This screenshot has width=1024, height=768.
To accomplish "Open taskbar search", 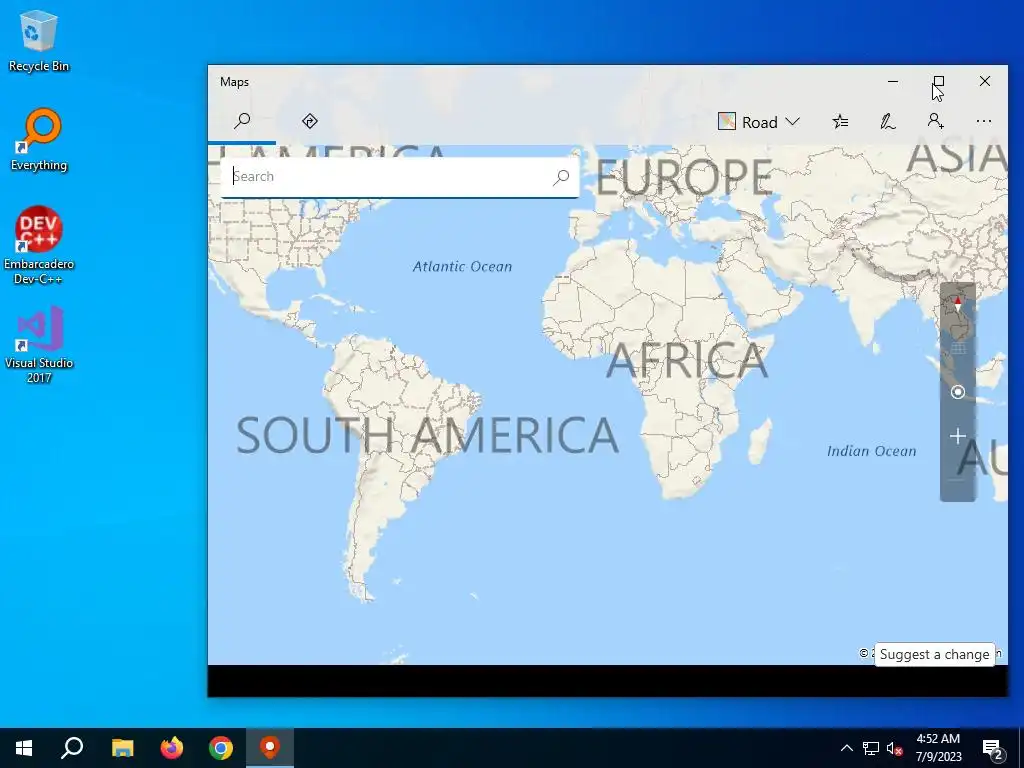I will pos(72,748).
